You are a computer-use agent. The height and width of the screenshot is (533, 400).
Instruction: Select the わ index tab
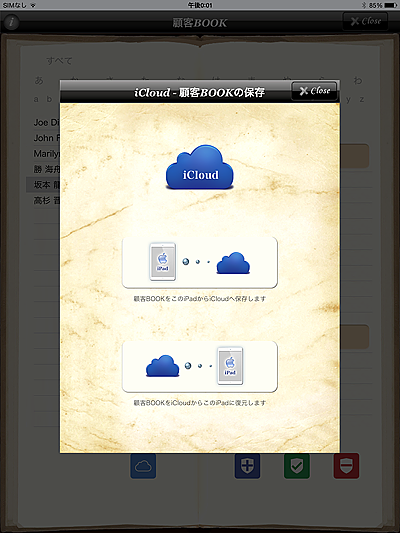[358, 81]
